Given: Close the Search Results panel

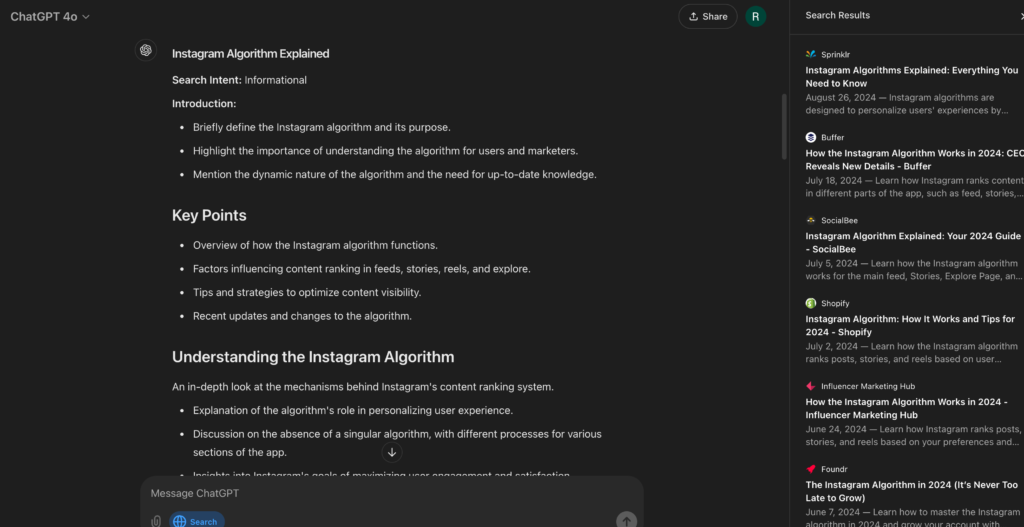Looking at the screenshot, I should 1019,16.
